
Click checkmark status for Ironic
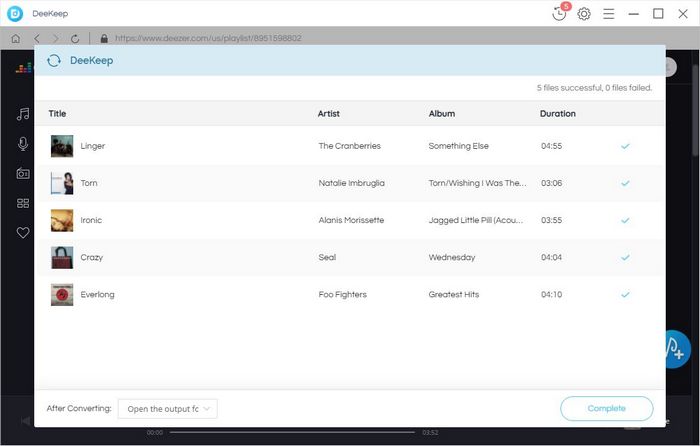click(625, 220)
